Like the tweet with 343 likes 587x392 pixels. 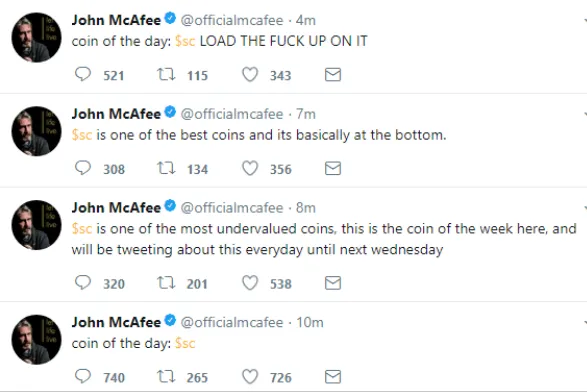[250, 74]
